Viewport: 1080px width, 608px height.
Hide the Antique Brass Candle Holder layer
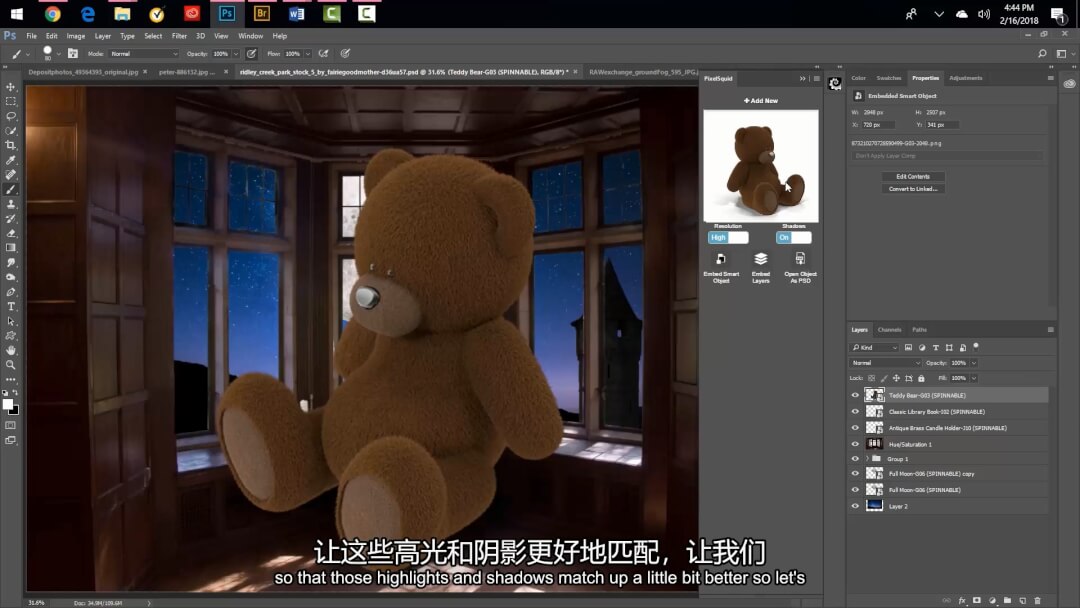pos(855,428)
